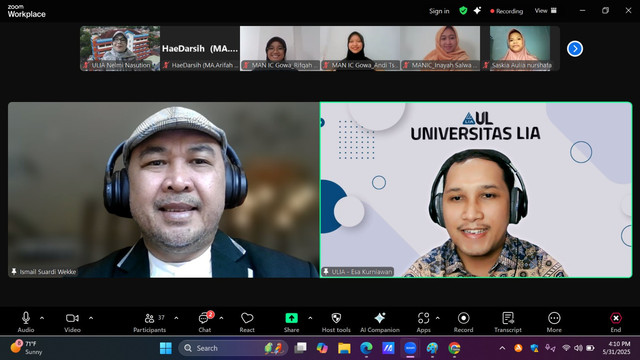Click Ismail Suardi Wekke video tile
Screen dimensions: 640x360
[x=163, y=190]
